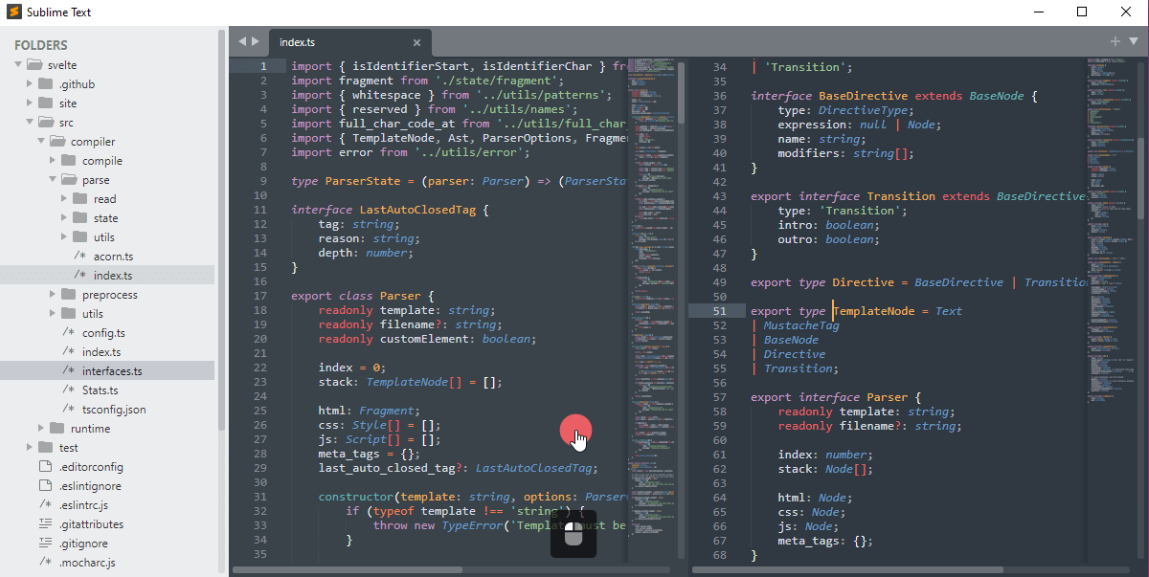Click the new tab plus icon

pyautogui.click(x=1113, y=41)
